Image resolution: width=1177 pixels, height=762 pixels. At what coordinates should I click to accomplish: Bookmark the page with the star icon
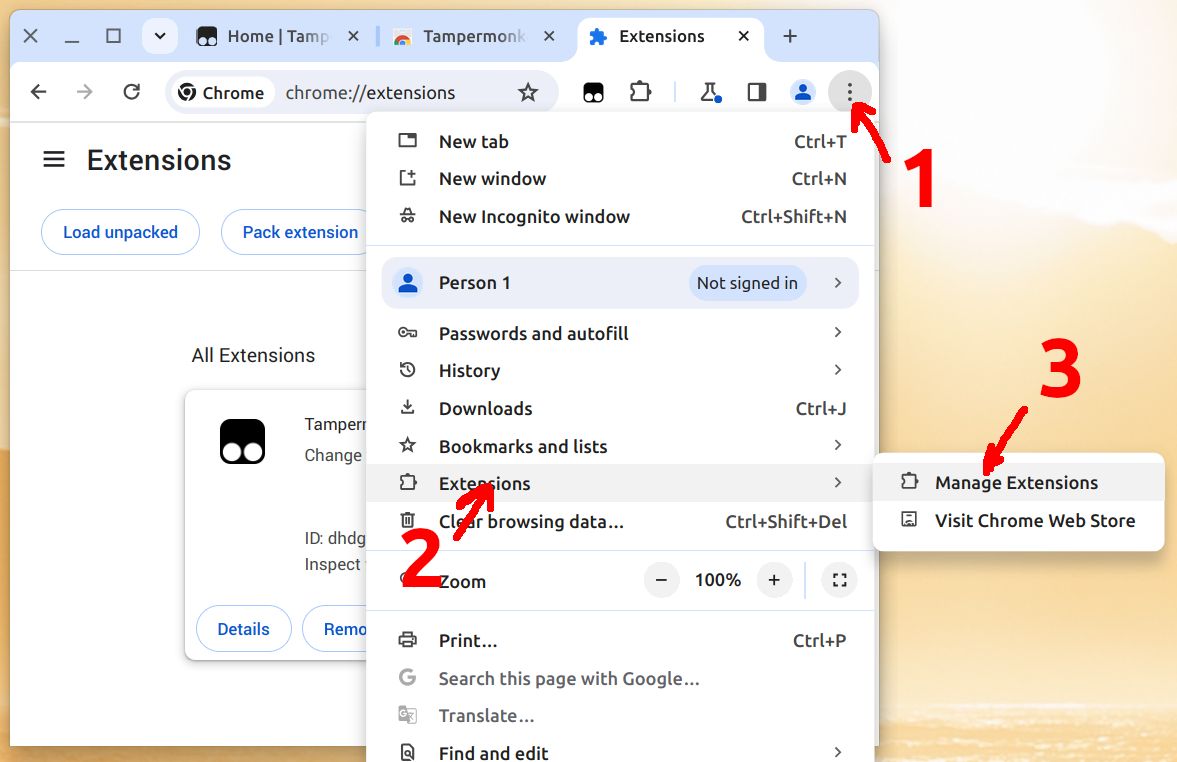(528, 91)
